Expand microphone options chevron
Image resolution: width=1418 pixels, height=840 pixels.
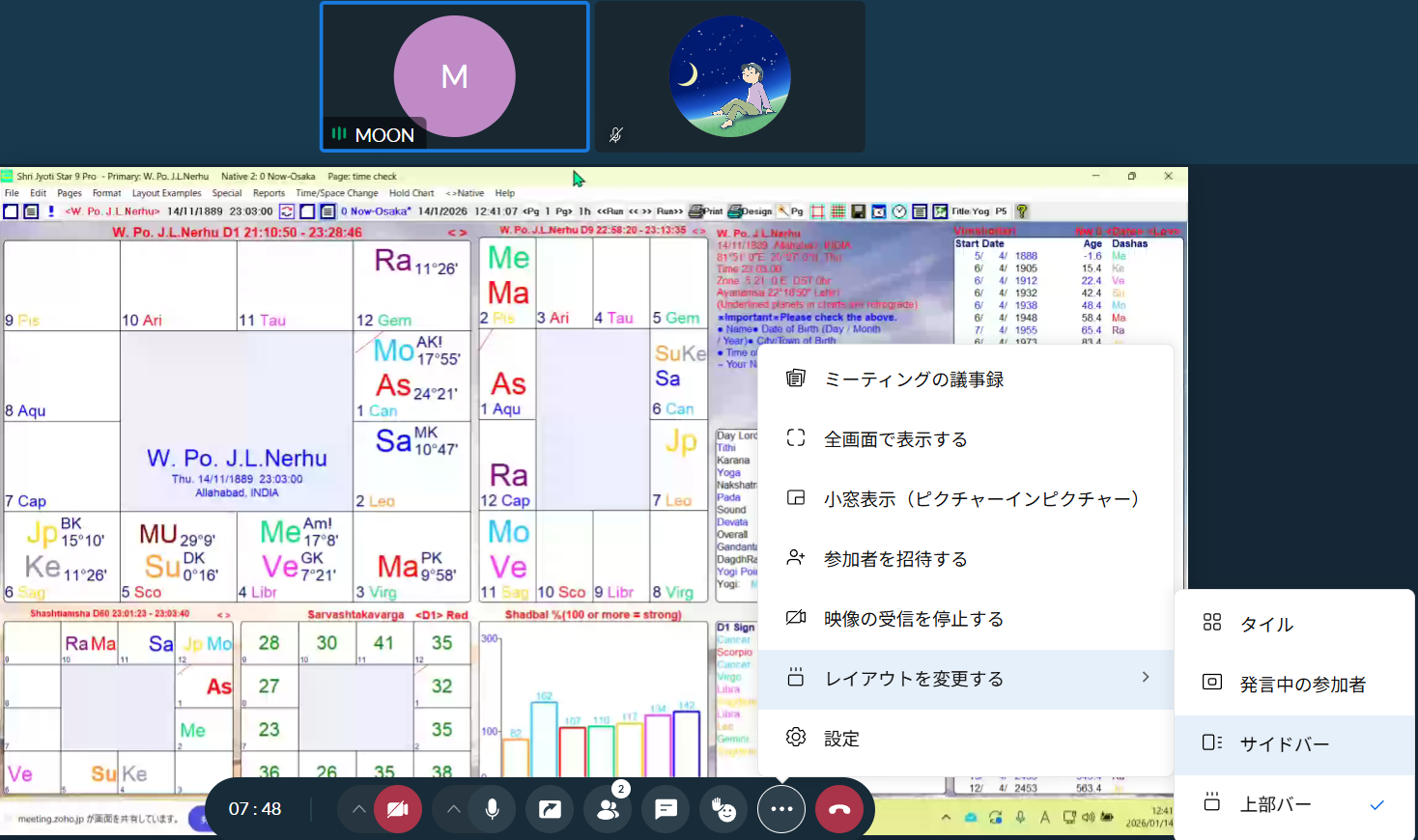[x=453, y=809]
